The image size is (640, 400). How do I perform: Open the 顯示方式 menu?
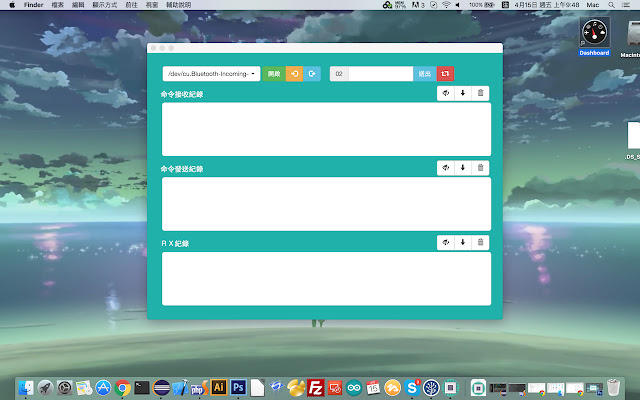(x=104, y=5)
